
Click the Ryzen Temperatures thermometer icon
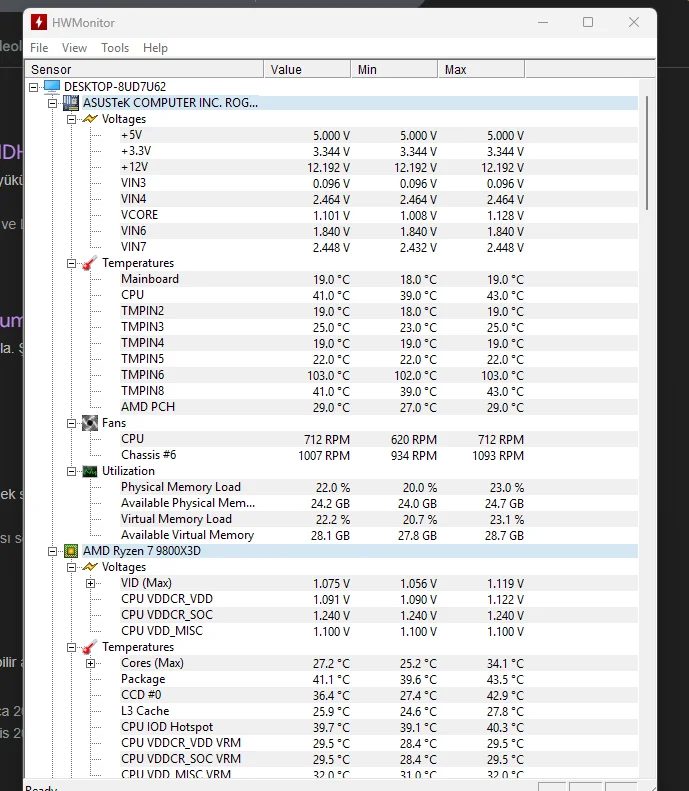coord(90,647)
